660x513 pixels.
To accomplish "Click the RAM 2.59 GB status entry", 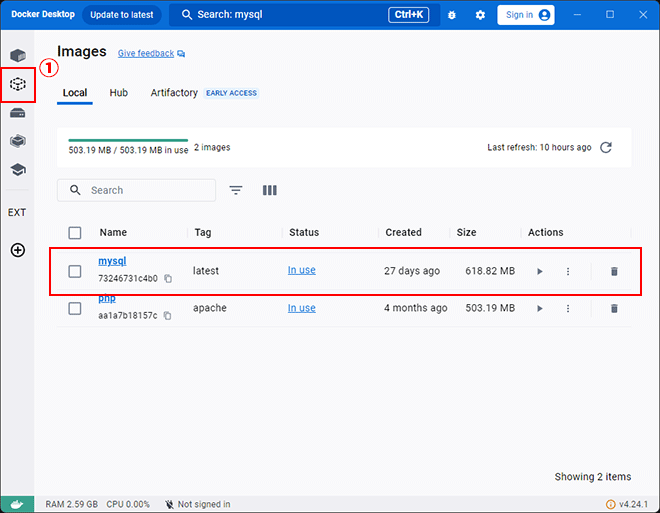I will (x=72, y=504).
